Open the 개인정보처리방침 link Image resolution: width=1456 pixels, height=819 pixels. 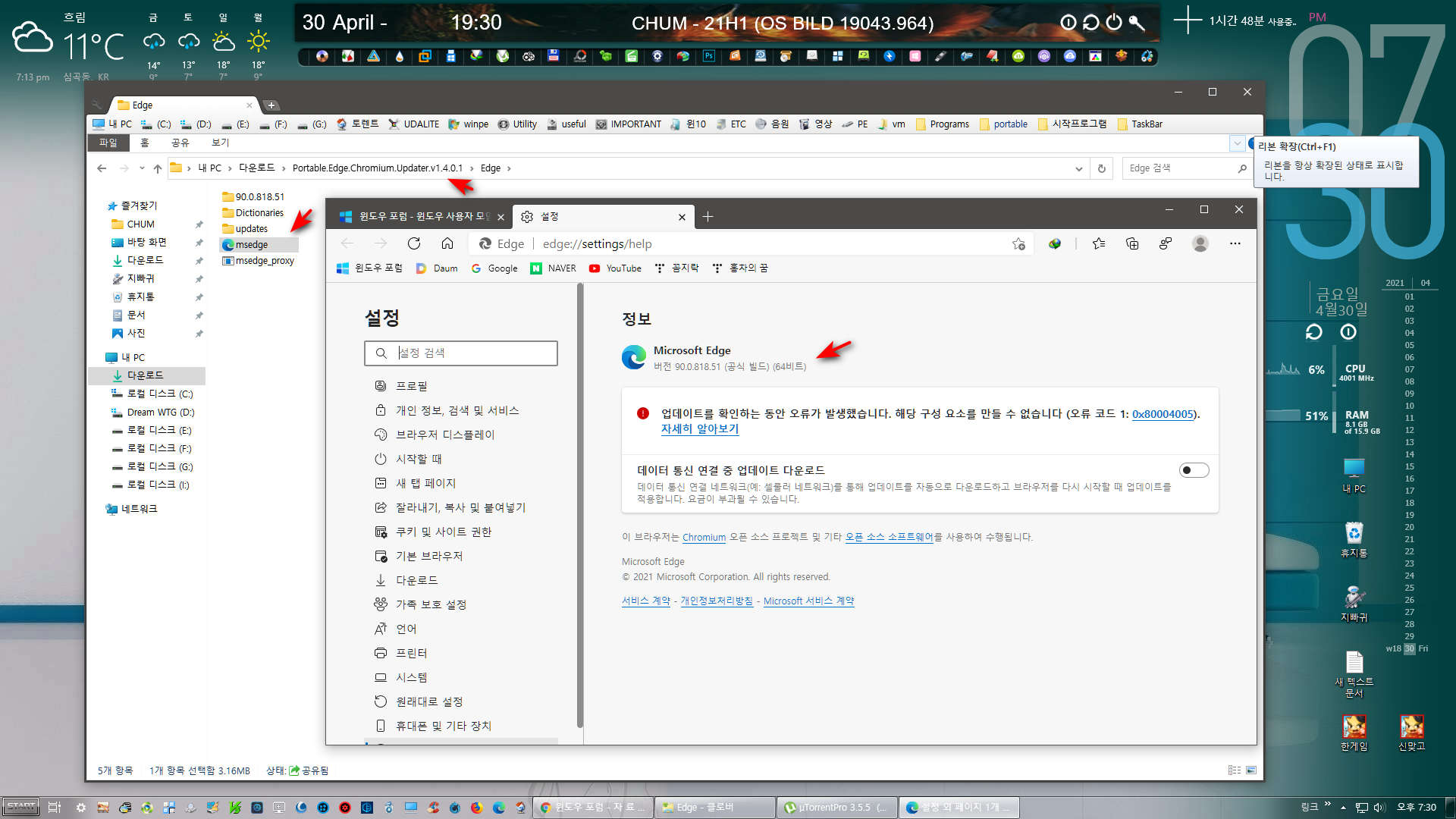click(717, 601)
